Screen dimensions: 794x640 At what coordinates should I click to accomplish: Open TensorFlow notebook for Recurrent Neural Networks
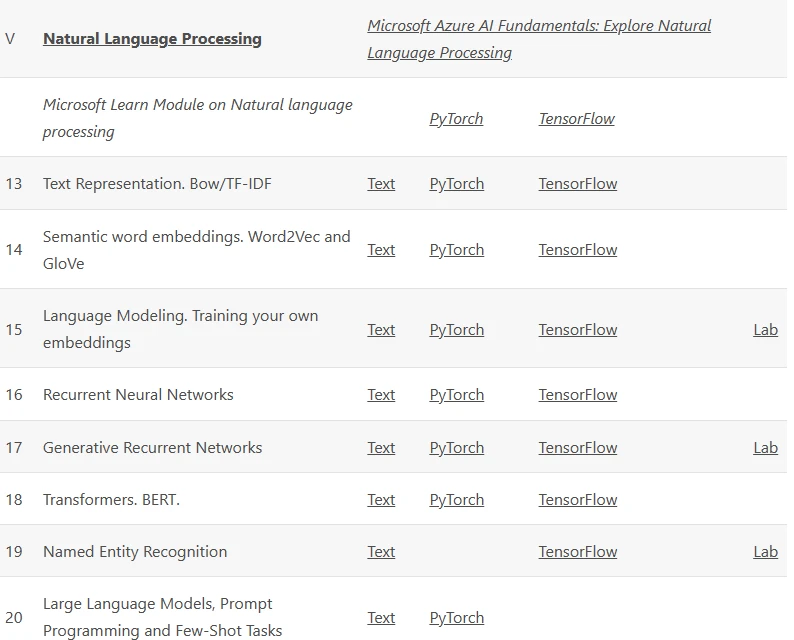[578, 394]
